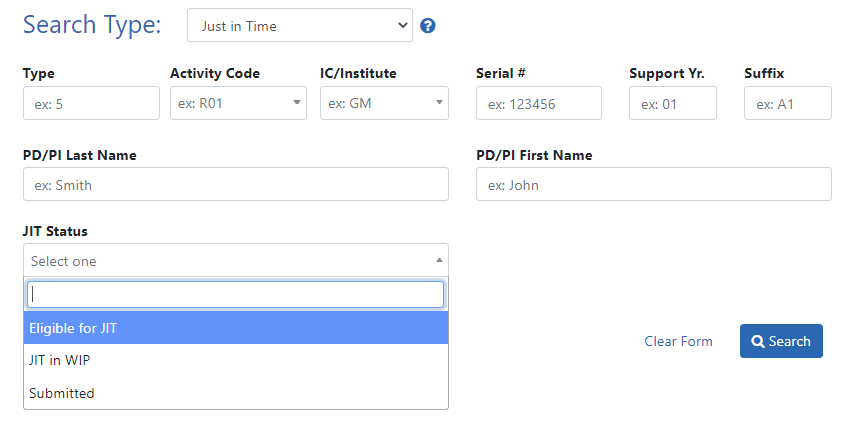The image size is (847, 422).
Task: Collapse the JIT Status dropdown
Action: click(x=440, y=260)
